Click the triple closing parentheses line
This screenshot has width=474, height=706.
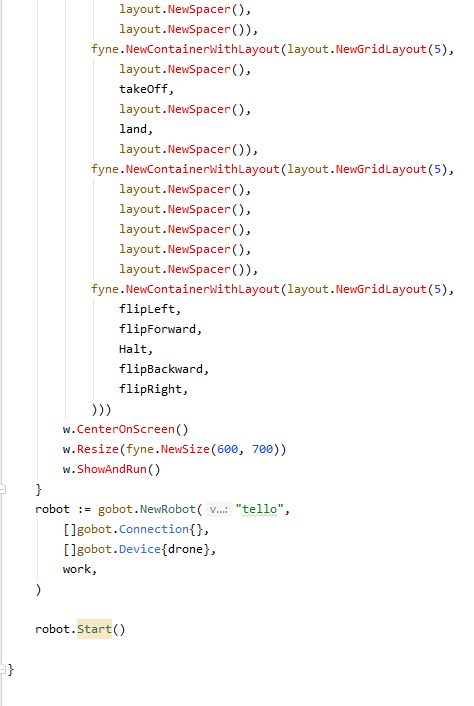point(101,409)
